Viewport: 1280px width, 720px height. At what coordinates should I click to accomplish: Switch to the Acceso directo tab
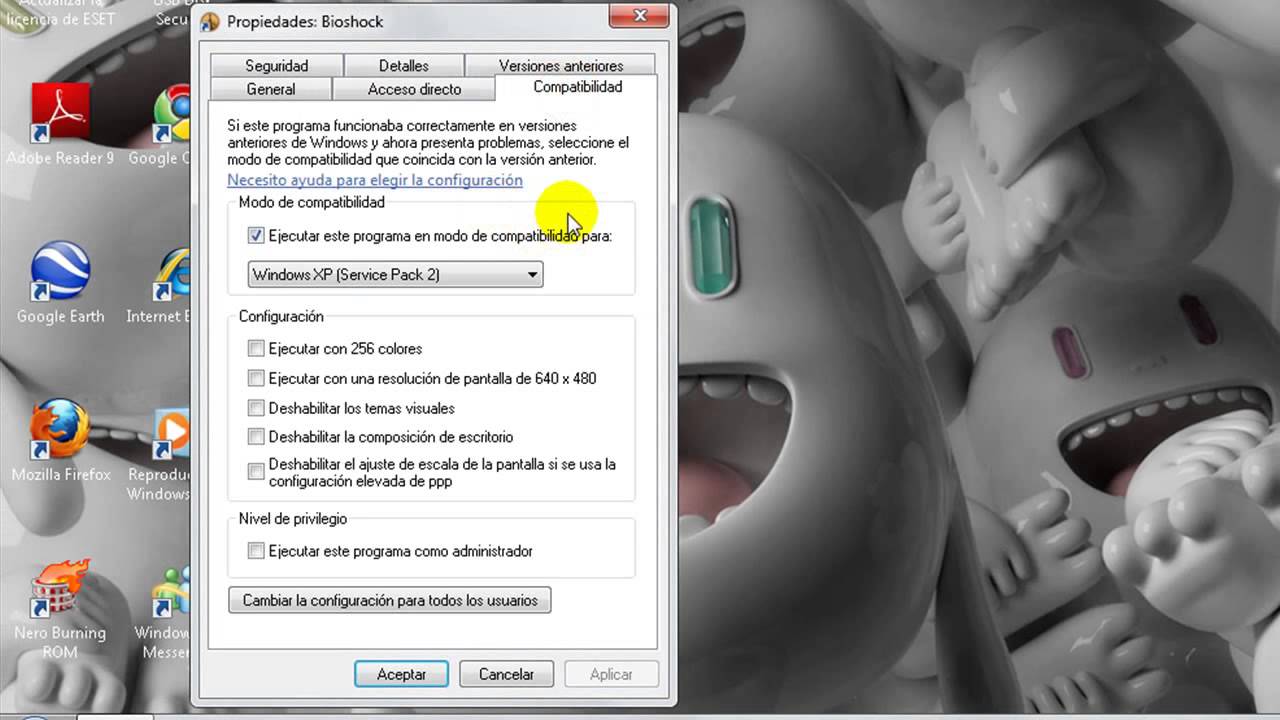click(414, 89)
